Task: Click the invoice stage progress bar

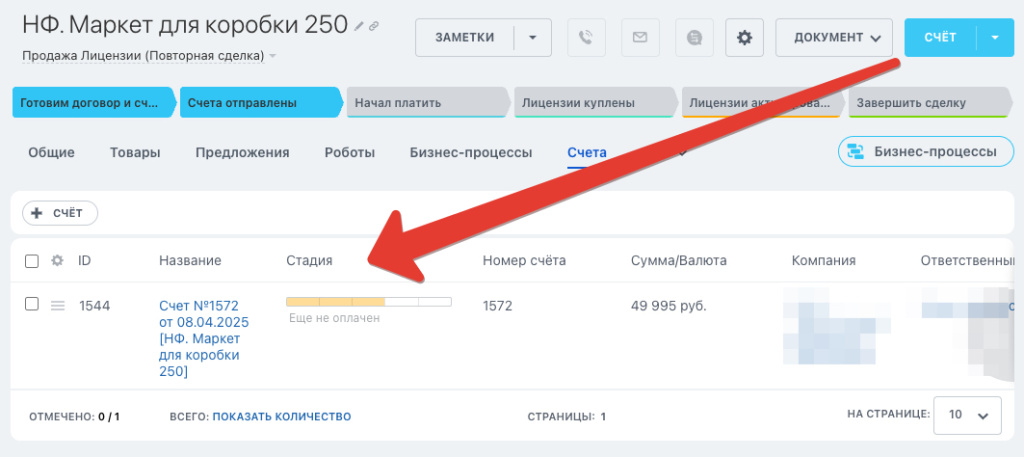Action: coord(368,301)
